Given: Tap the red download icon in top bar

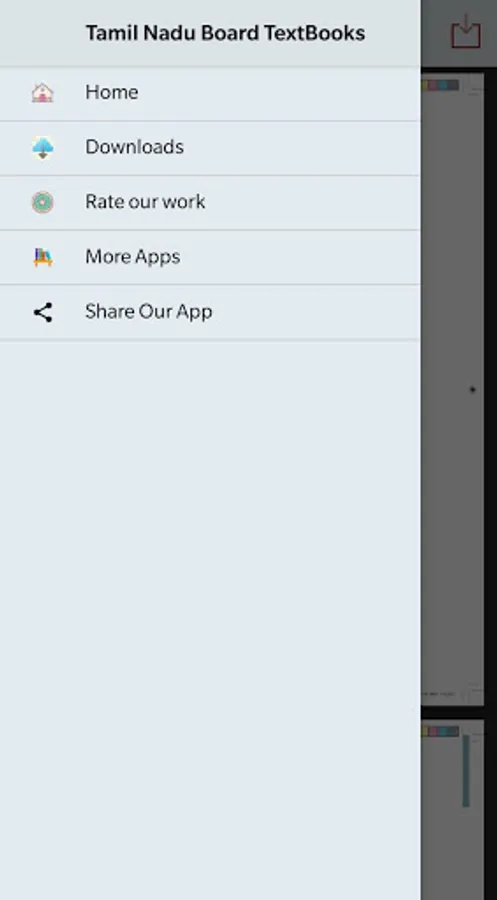Looking at the screenshot, I should click(x=465, y=32).
